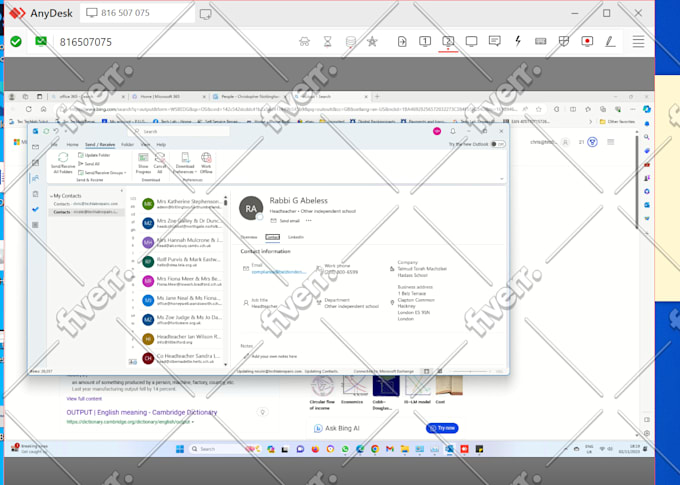The image size is (680, 485).
Task: Click Send email for Rabbi G Abeless
Action: (x=285, y=221)
